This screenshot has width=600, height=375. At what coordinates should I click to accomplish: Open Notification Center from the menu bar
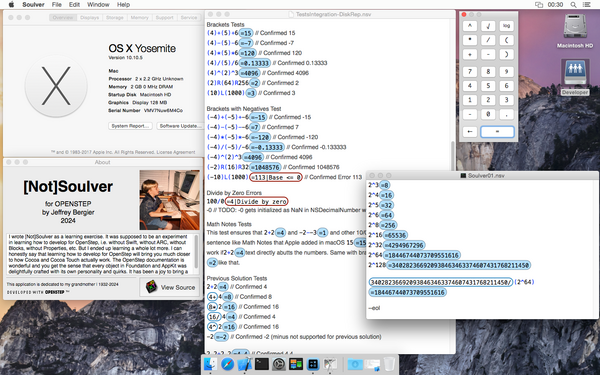(x=586, y=5)
